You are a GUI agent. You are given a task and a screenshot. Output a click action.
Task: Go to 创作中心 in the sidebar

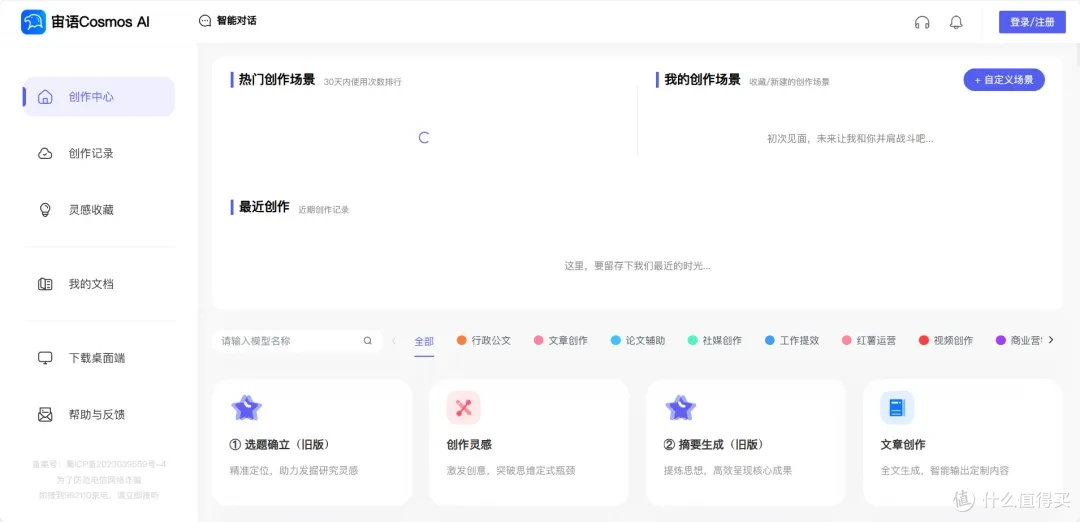coord(98,97)
